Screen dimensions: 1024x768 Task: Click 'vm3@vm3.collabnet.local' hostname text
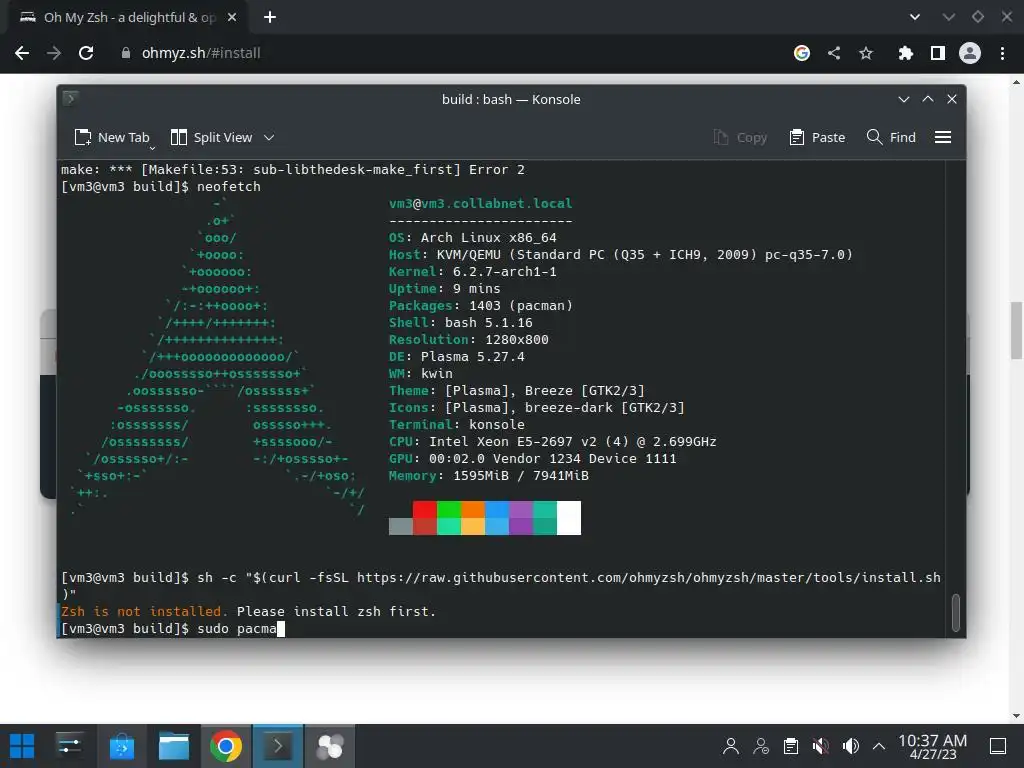[x=481, y=203]
